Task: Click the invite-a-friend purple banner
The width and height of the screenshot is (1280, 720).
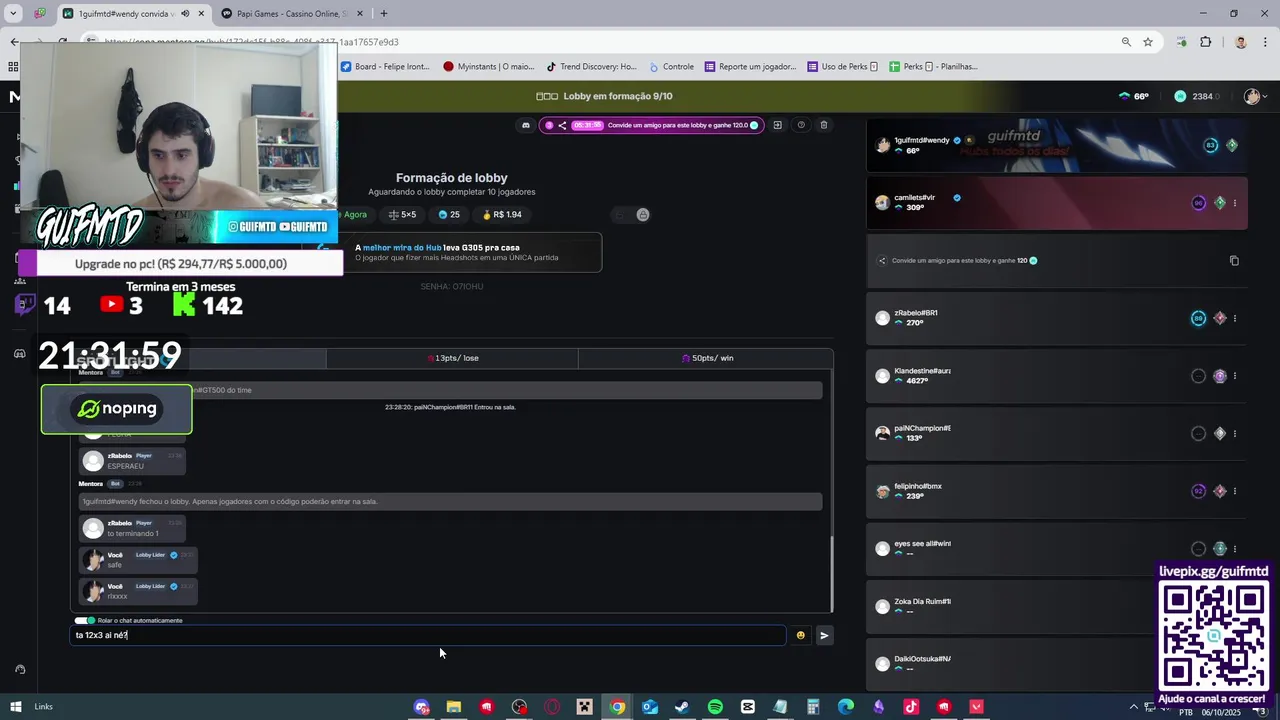Action: coord(651,125)
